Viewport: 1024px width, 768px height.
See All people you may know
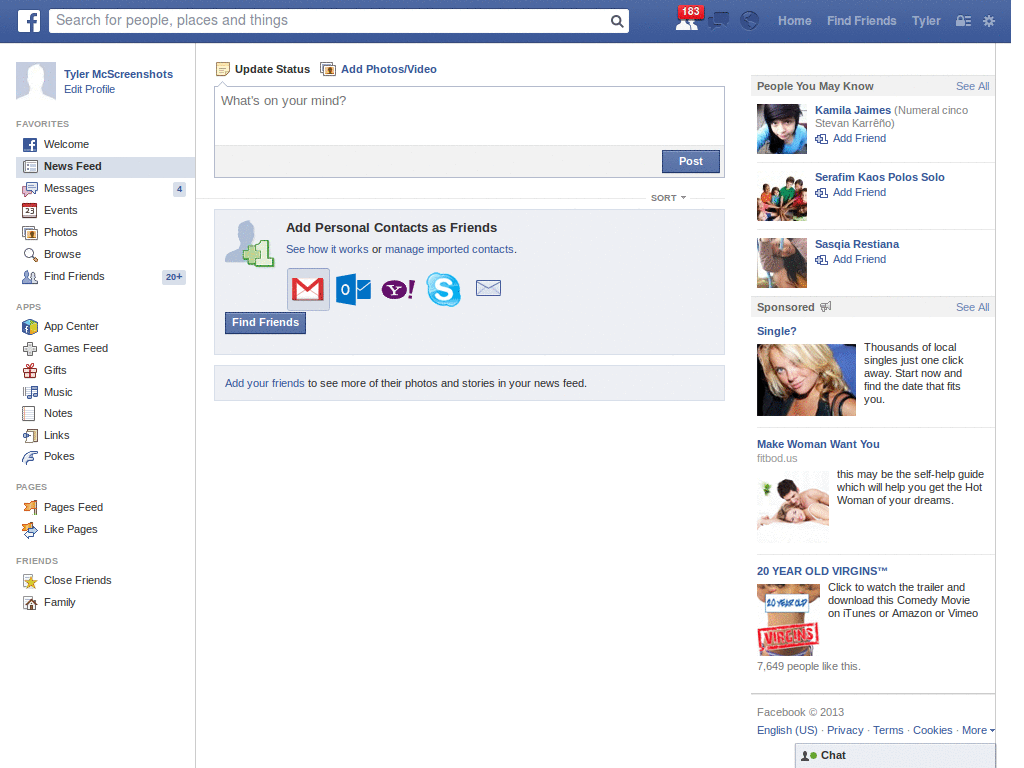pos(971,86)
